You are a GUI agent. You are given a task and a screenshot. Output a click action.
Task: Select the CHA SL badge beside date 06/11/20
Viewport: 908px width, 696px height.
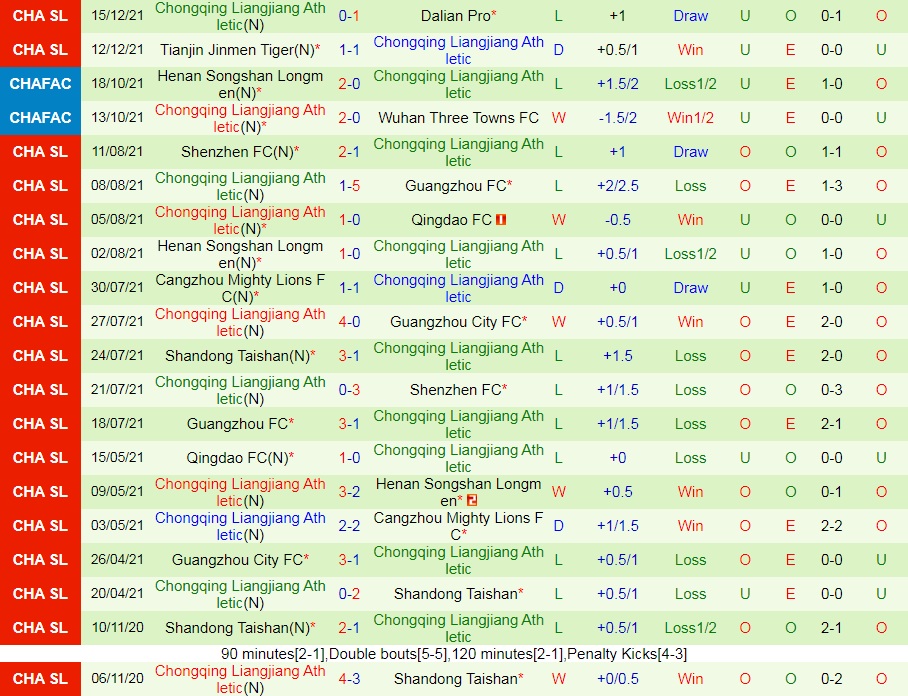(x=40, y=678)
